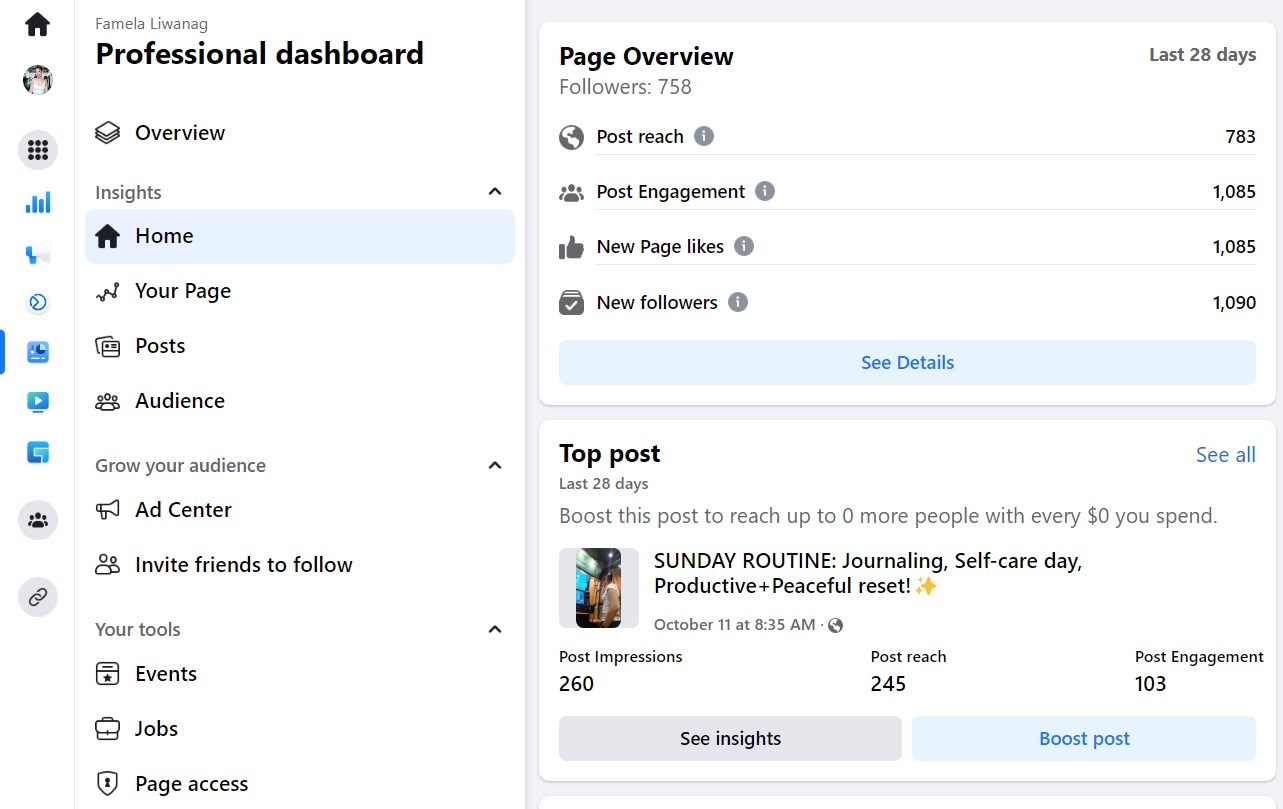
Task: Open the Sunday Routine post thumbnail
Action: pyautogui.click(x=598, y=588)
